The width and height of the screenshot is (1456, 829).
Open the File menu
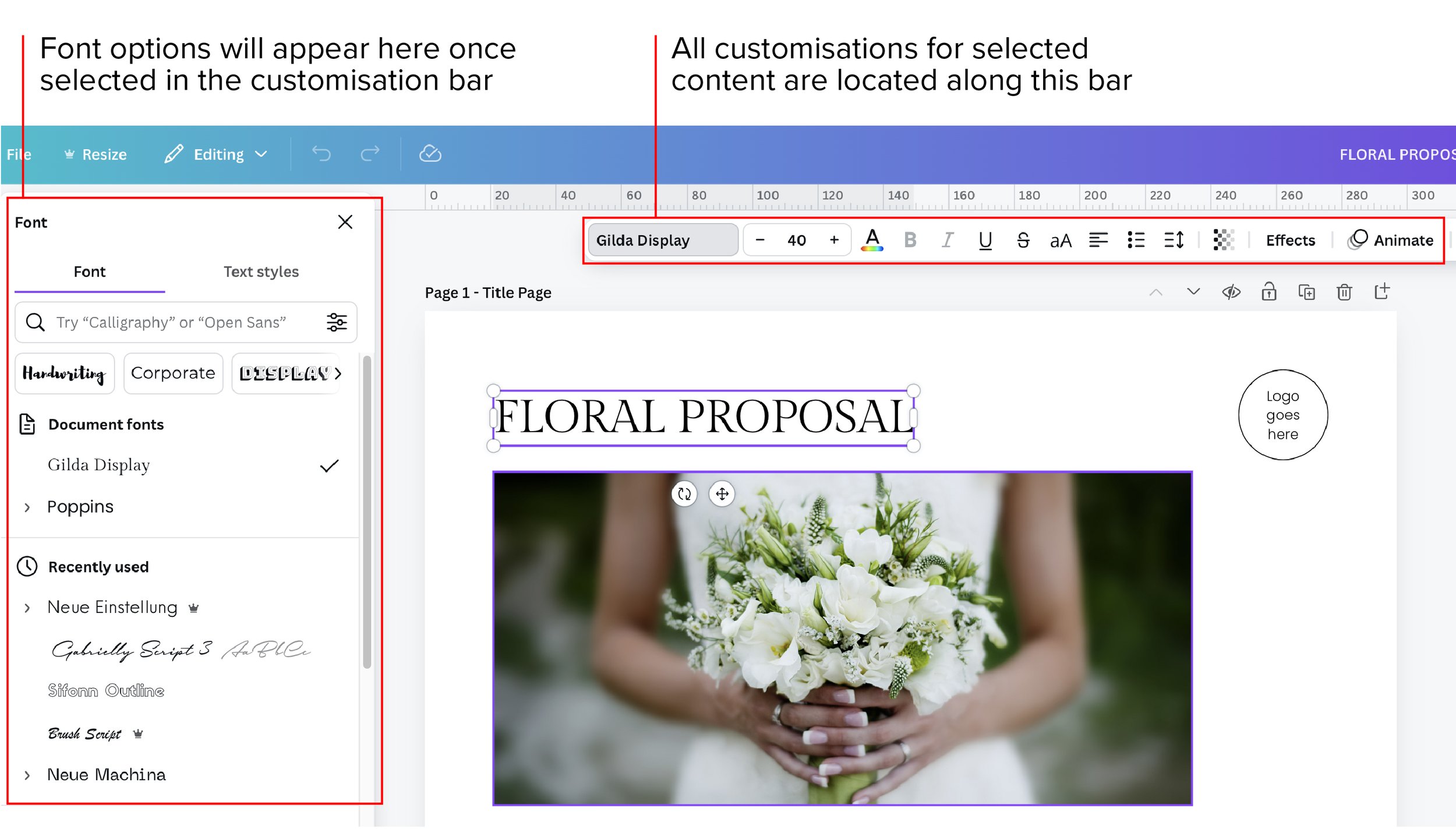pyautogui.click(x=19, y=154)
